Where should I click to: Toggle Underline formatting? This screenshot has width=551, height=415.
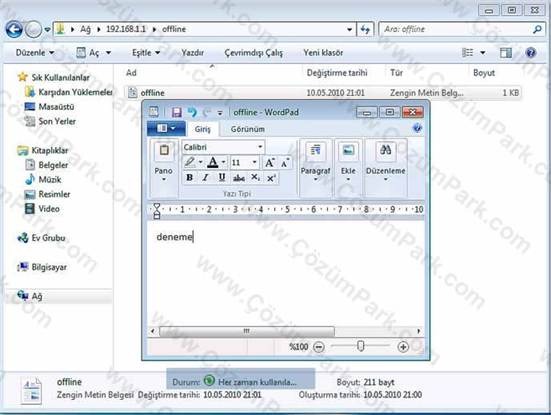[222, 178]
